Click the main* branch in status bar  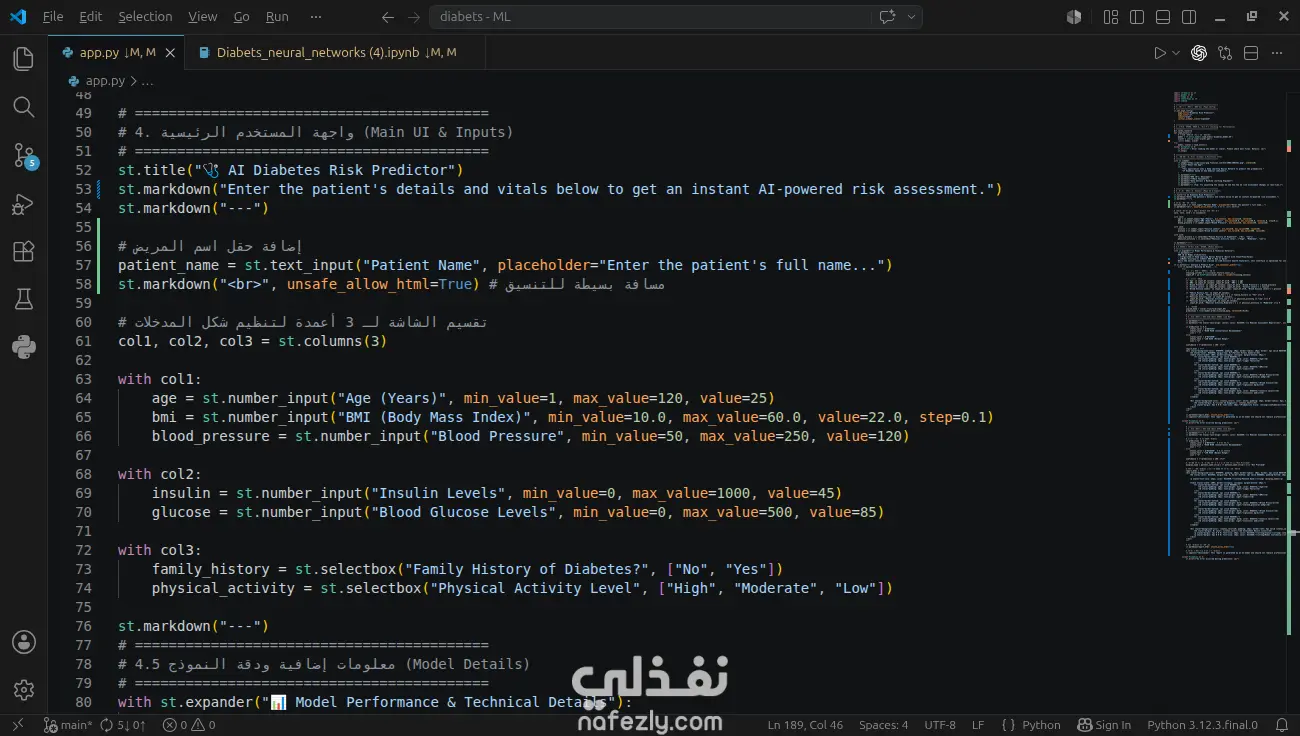[67, 725]
